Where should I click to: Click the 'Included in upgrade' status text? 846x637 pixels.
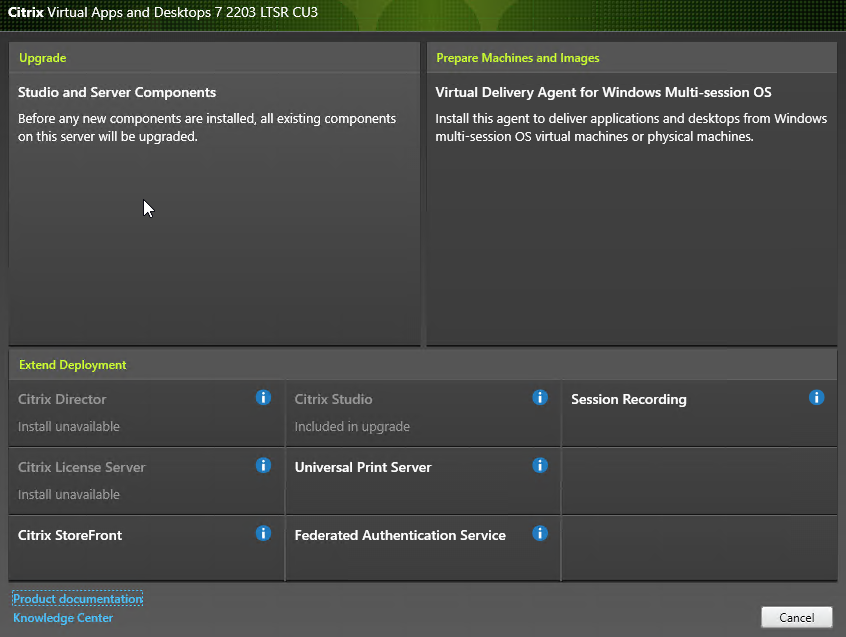[352, 426]
